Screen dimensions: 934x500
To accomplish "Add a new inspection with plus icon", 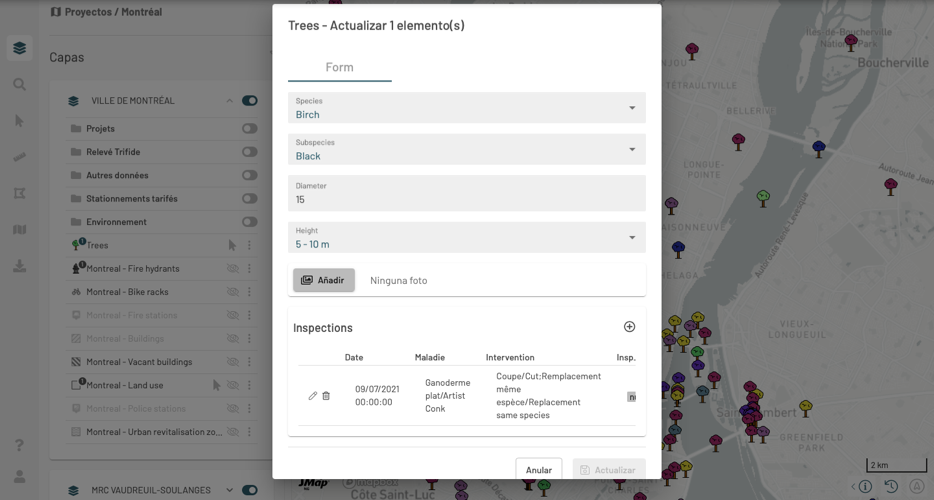I will pos(629,327).
